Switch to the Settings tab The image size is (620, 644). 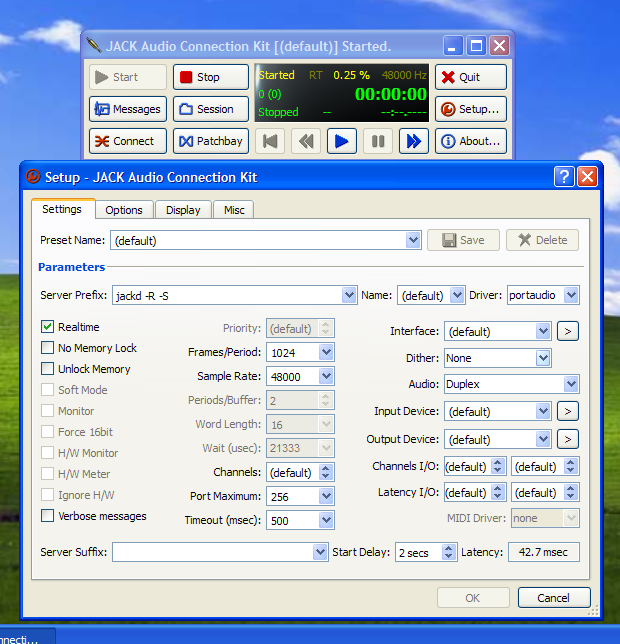[62, 209]
